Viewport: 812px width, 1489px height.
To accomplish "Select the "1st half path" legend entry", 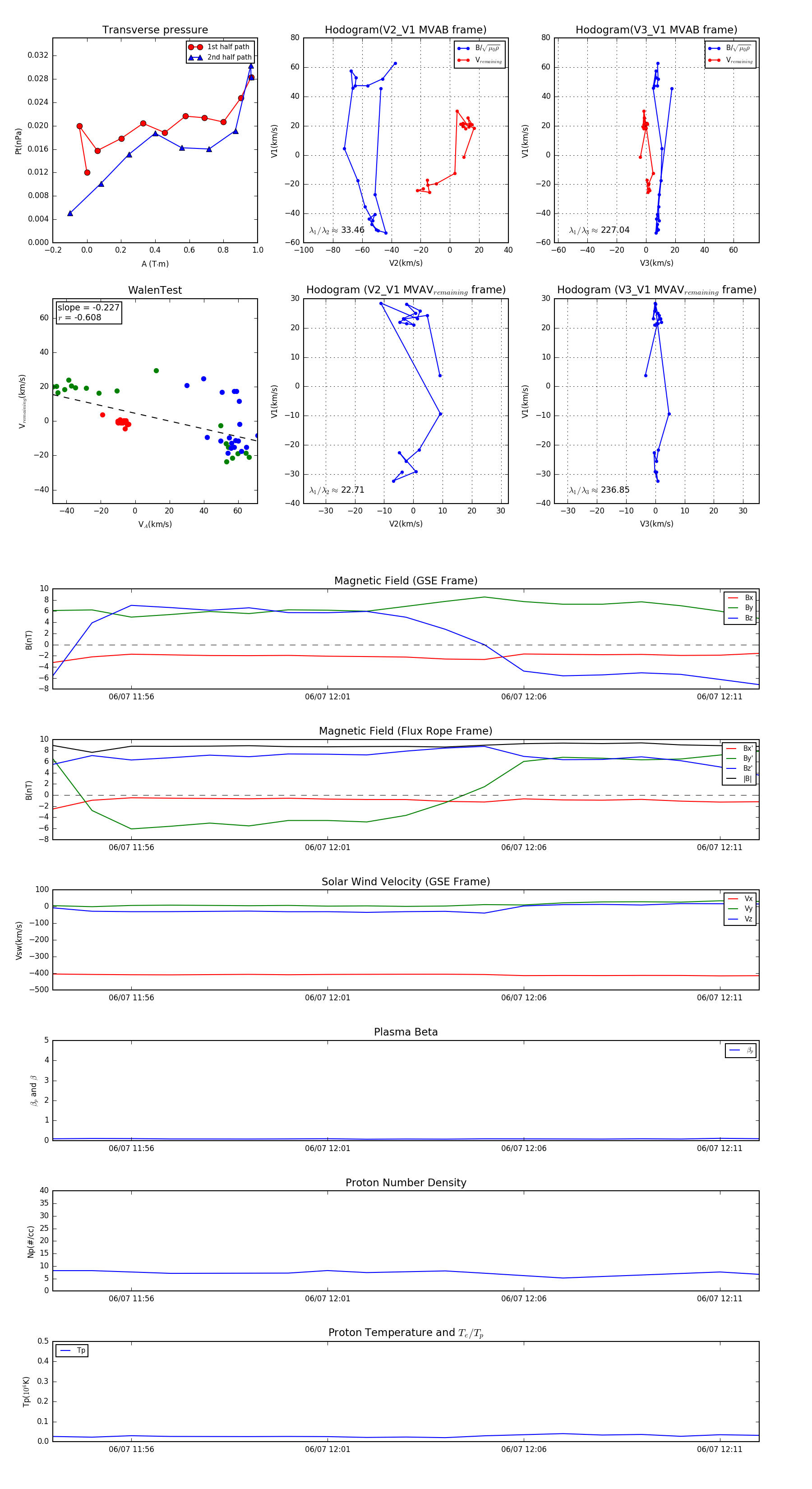I will 220,47.
